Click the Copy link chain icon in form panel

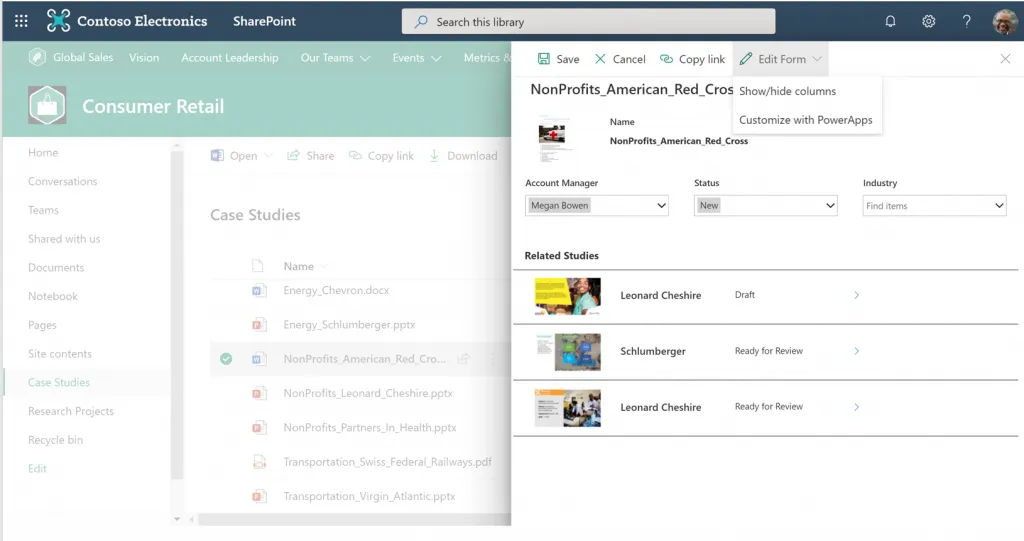(666, 59)
